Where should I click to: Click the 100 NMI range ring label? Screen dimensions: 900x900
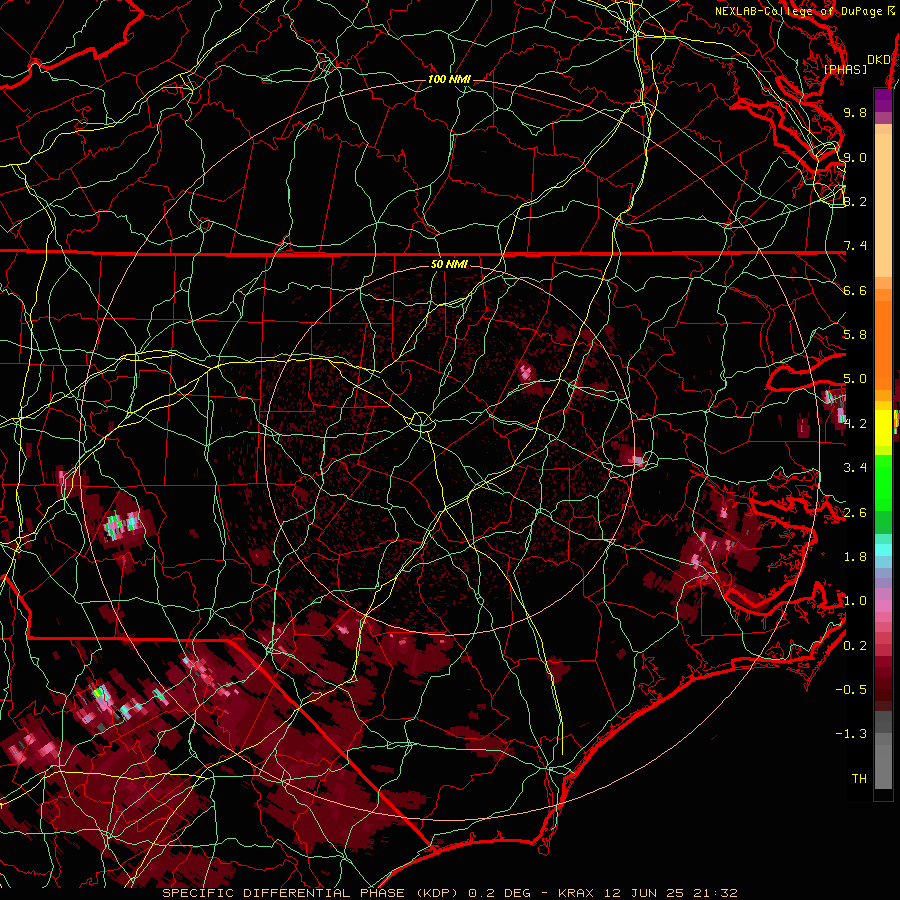449,79
